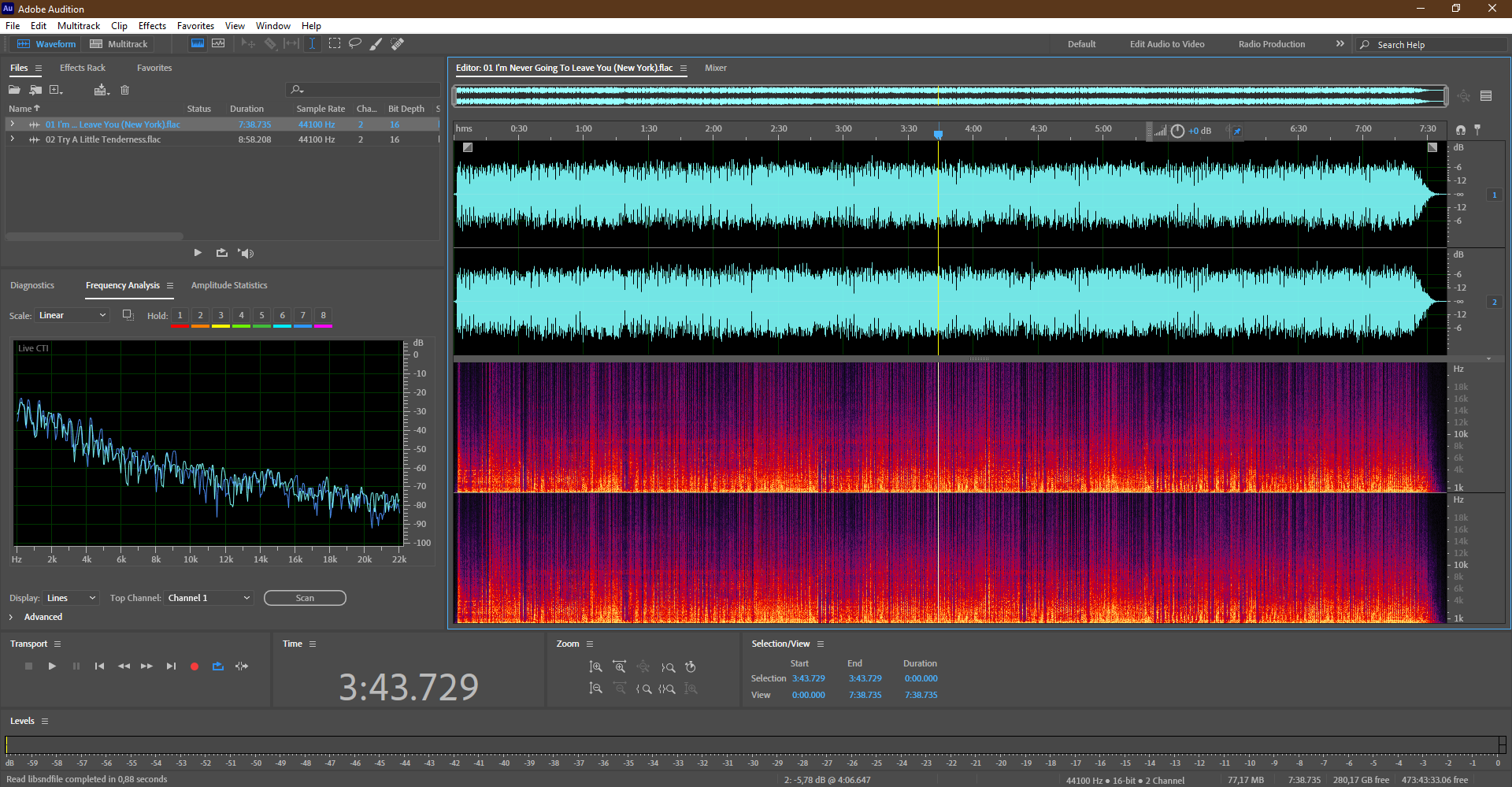Toggle Auto-play speaker icon in Files panel
The image size is (1512, 787).
tap(246, 253)
